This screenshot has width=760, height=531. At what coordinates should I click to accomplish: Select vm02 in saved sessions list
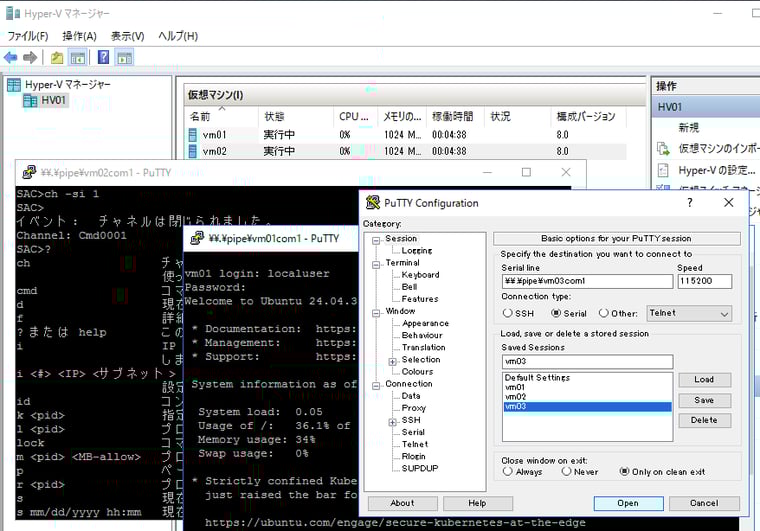(587, 397)
